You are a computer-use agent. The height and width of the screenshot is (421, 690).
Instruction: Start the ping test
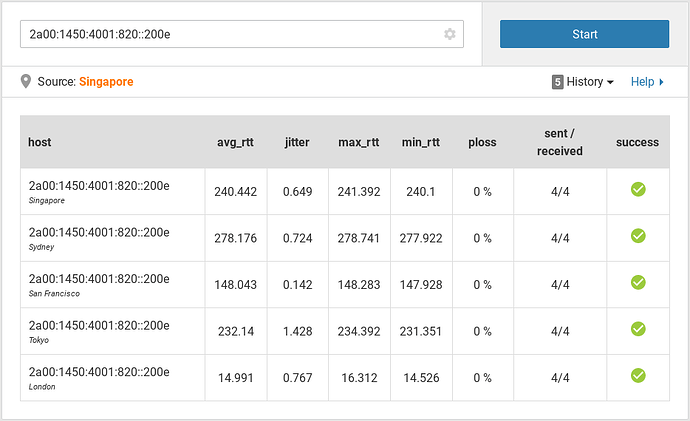click(x=584, y=34)
